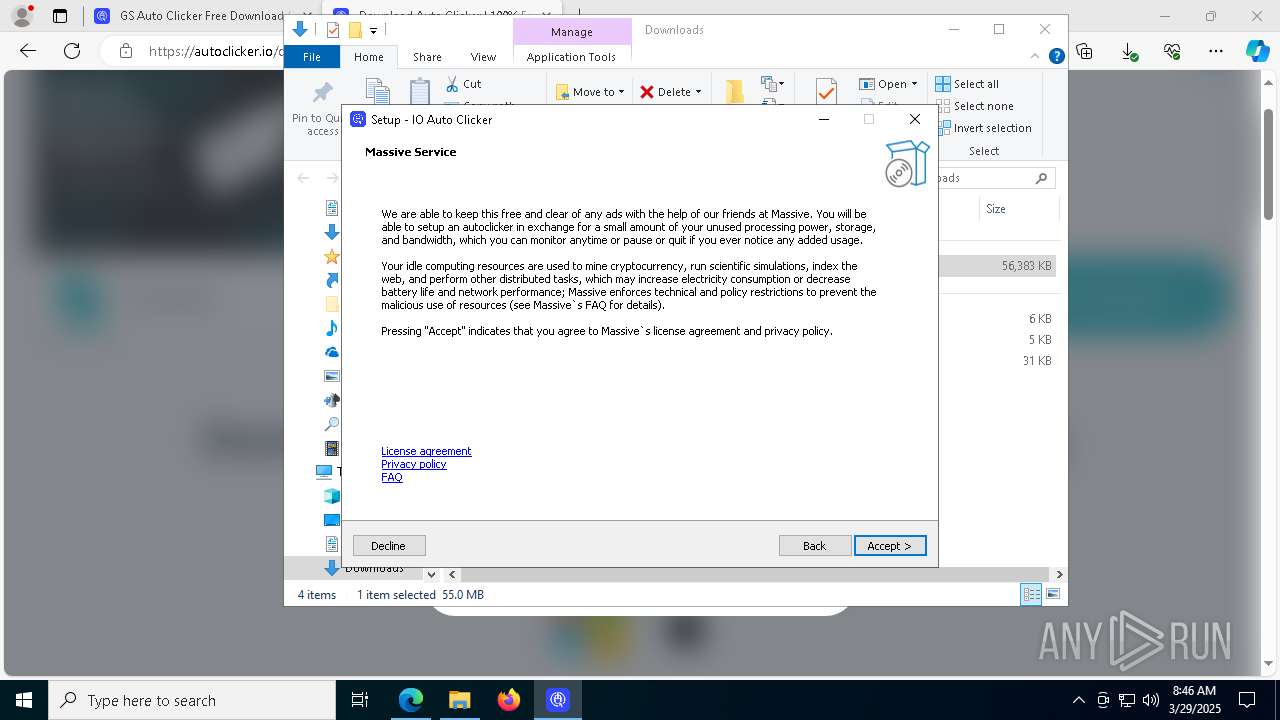Expand the Delete dropdown arrow

698,92
